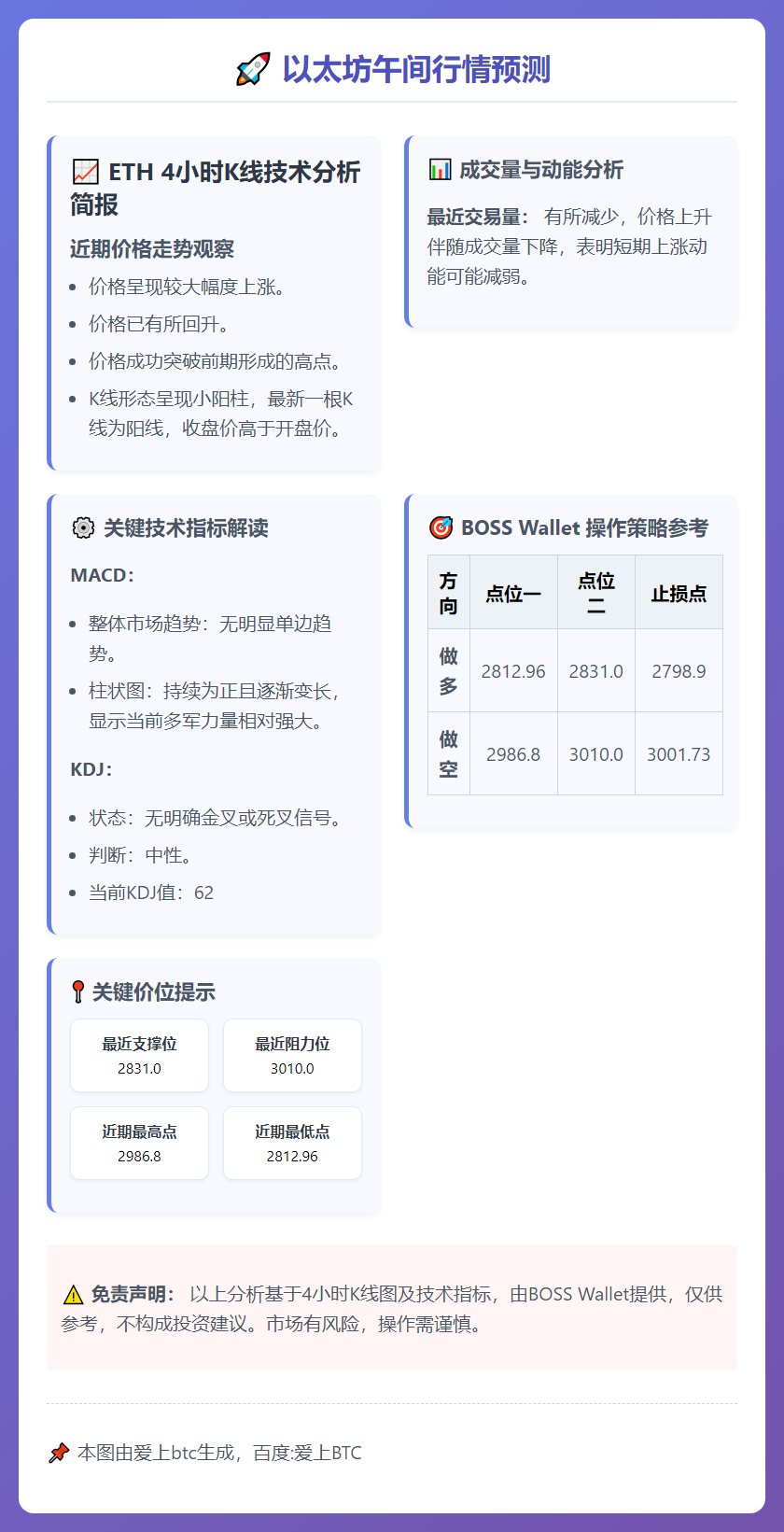Click heading BOSS Wallet 操作策略参考

coord(585,527)
